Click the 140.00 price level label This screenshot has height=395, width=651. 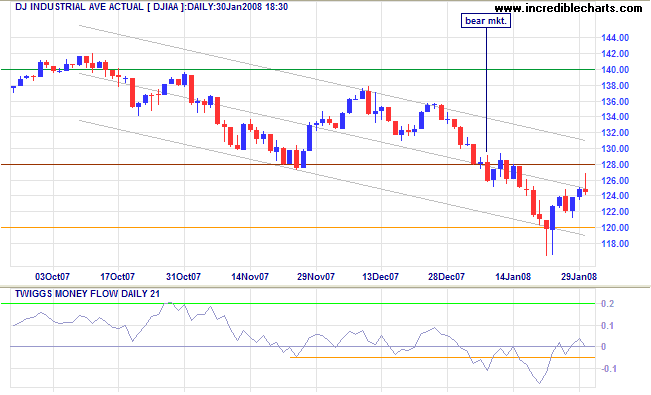pos(615,70)
